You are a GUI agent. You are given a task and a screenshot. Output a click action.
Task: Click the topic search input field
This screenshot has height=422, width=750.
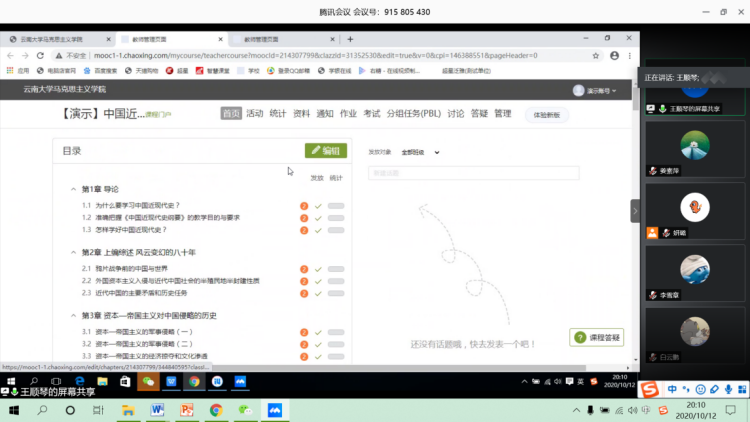click(473, 173)
